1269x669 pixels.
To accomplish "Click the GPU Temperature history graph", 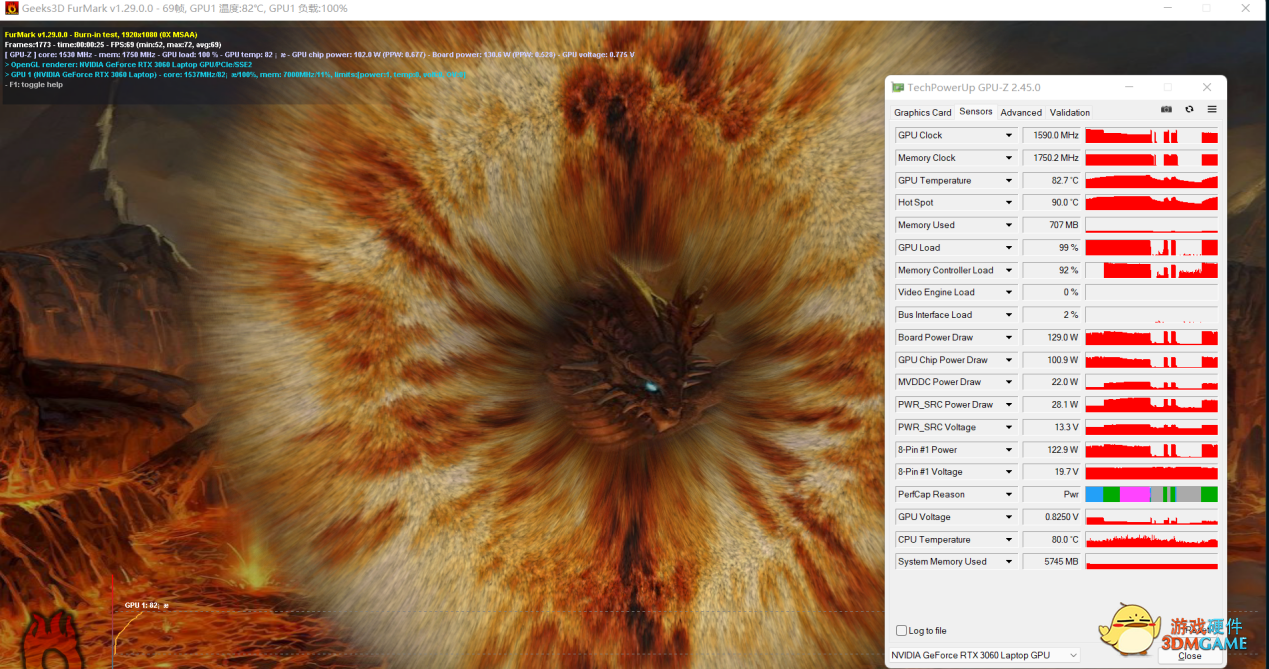I will click(x=1152, y=181).
